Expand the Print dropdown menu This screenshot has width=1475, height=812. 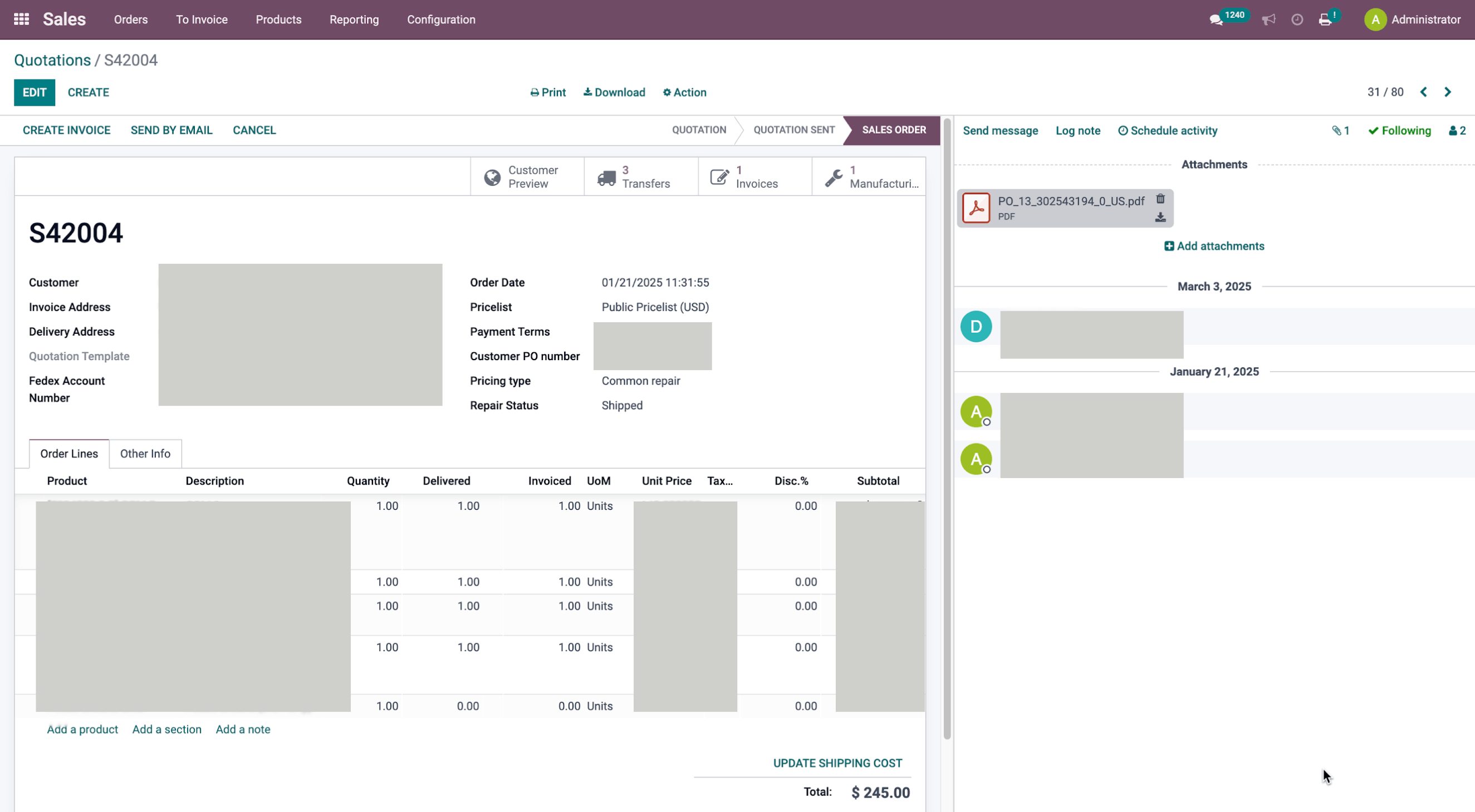(x=548, y=93)
